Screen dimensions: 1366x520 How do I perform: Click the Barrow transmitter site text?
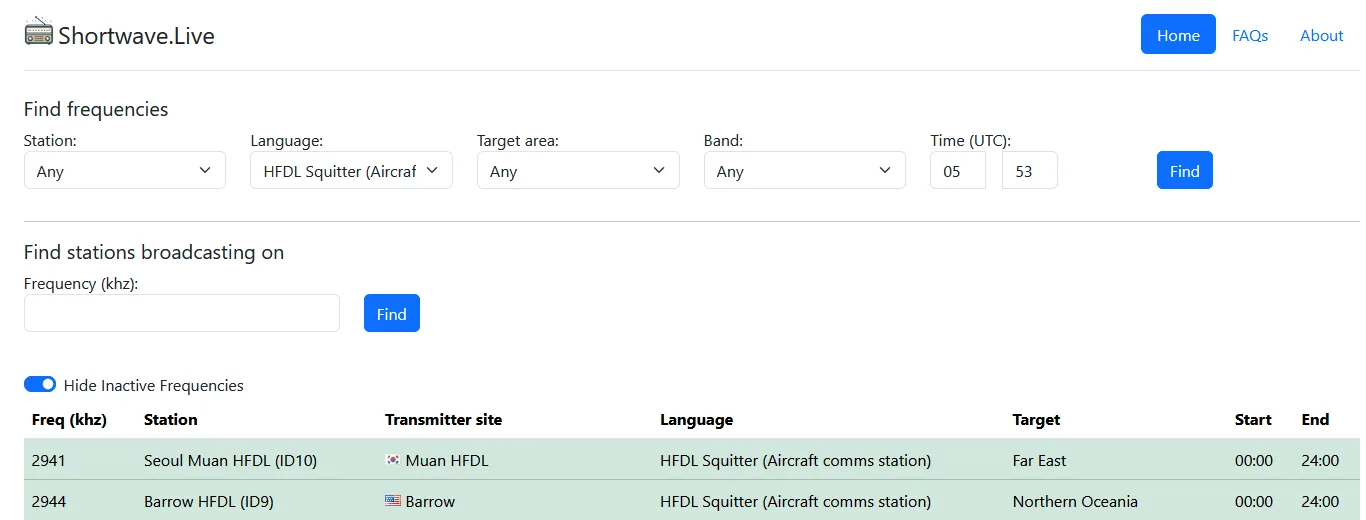(430, 502)
